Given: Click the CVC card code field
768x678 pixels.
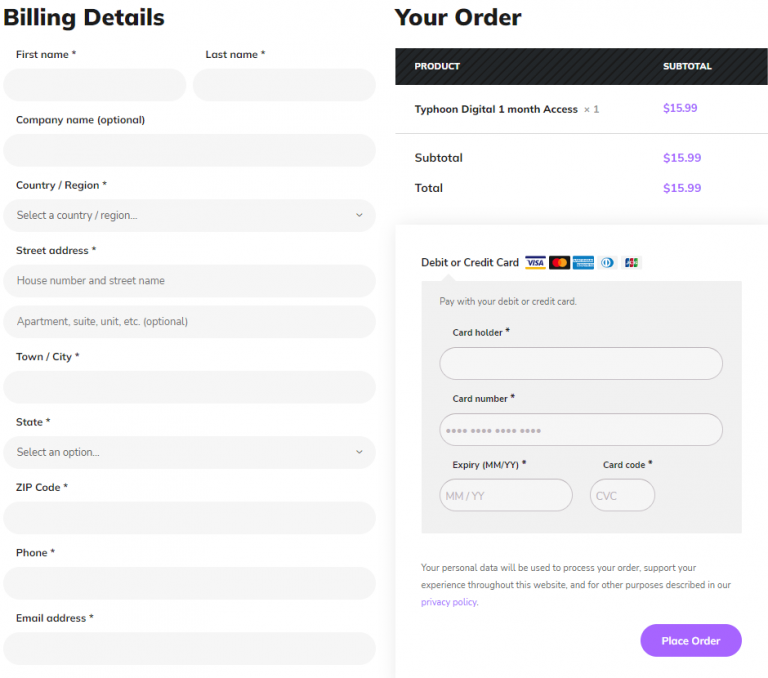Looking at the screenshot, I should coord(622,495).
